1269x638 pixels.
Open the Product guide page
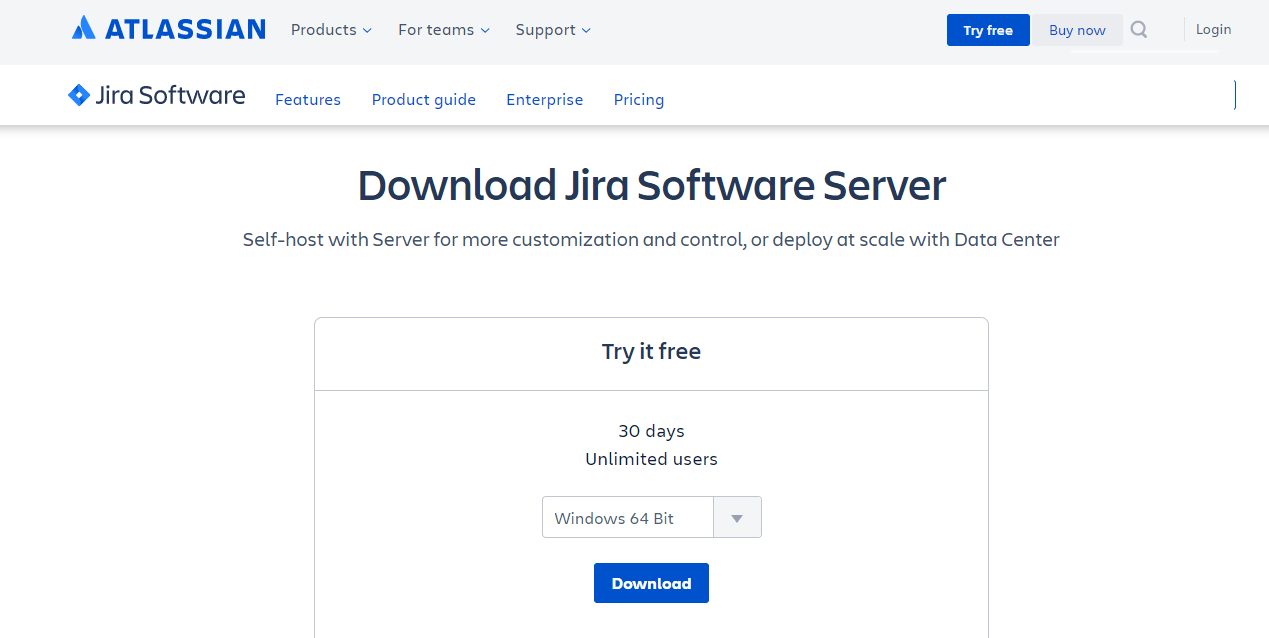coord(424,99)
